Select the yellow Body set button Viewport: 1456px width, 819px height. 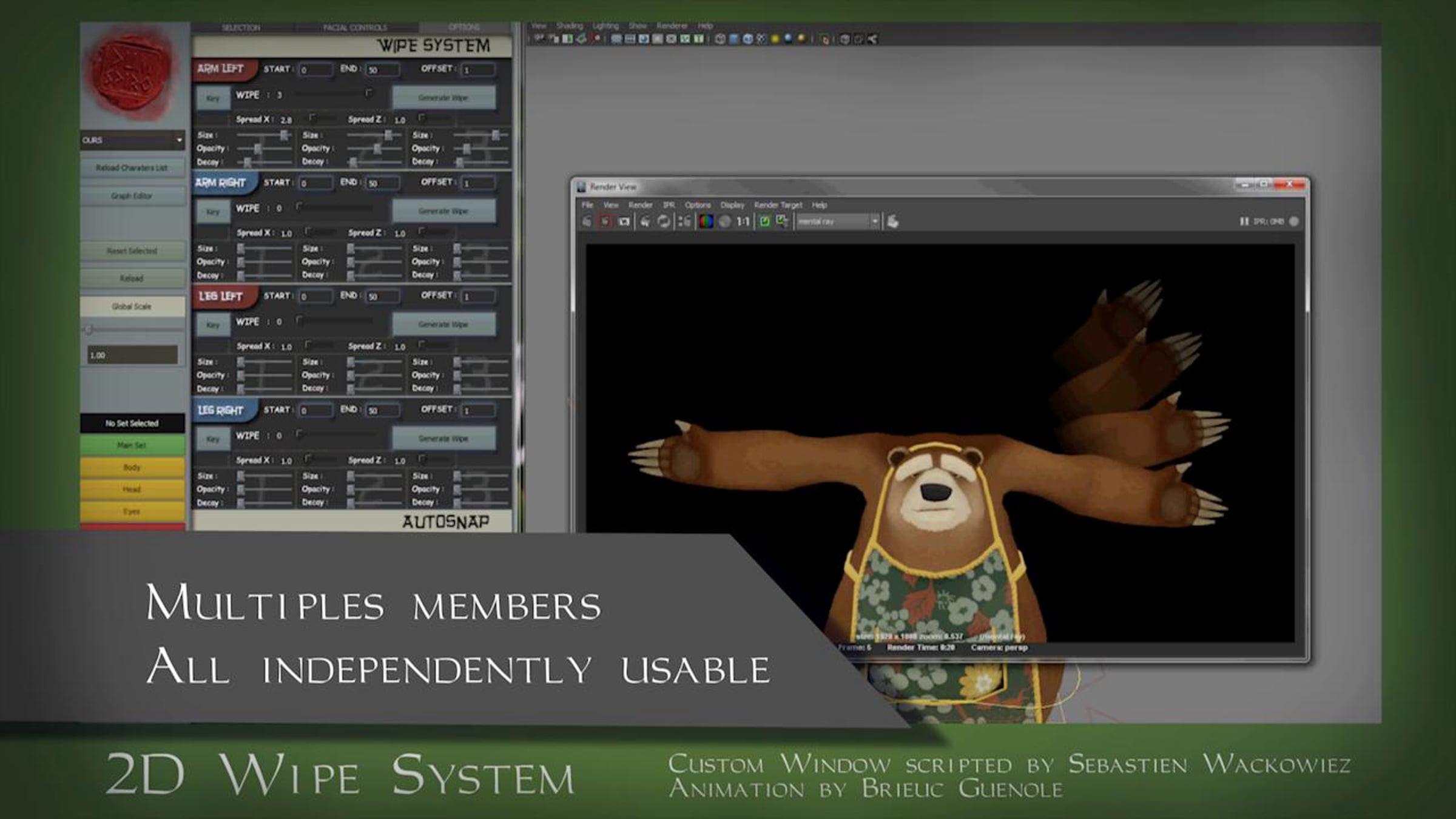[132, 468]
